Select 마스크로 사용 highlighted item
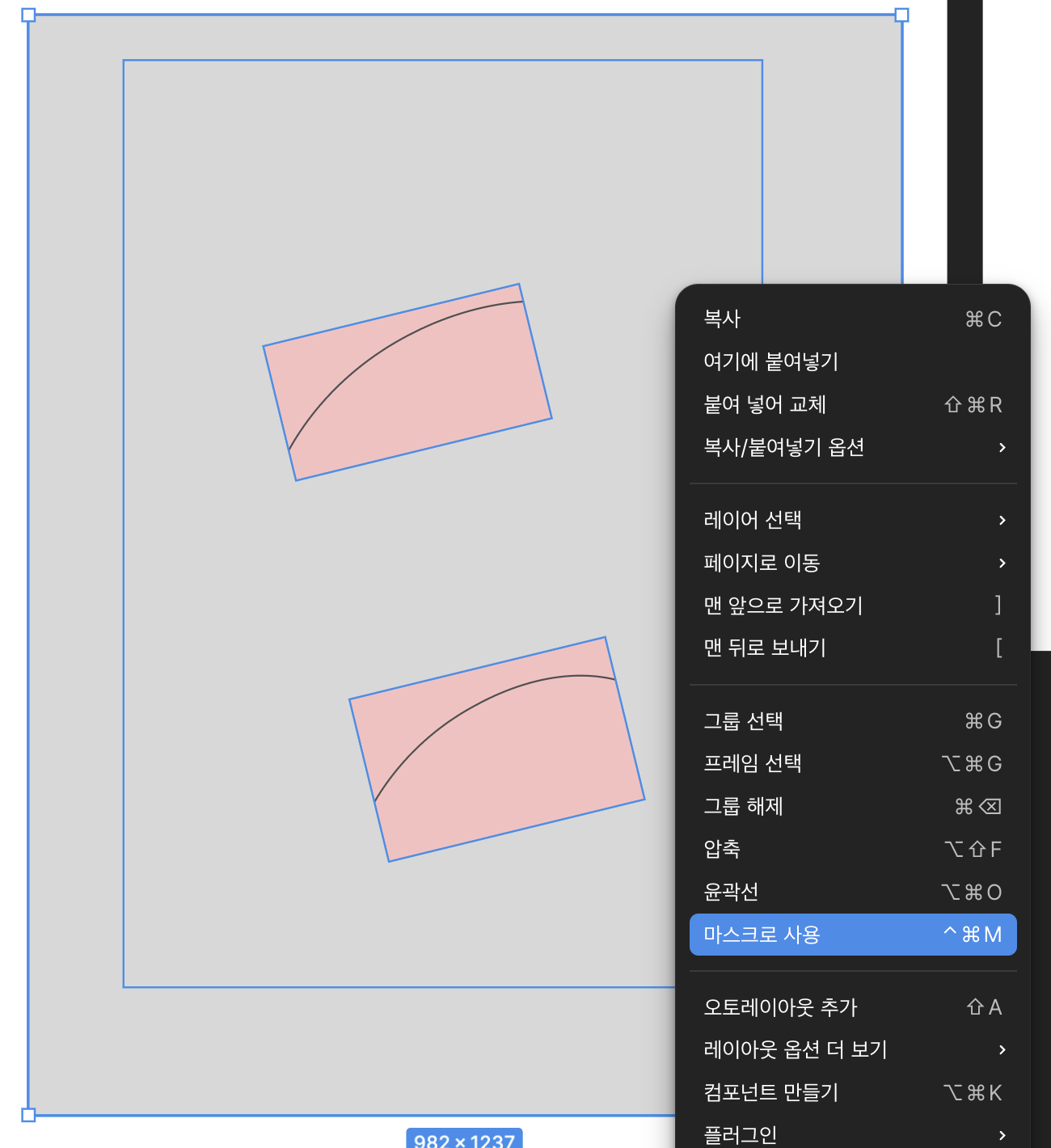Viewport: 1051px width, 1148px height. (853, 935)
